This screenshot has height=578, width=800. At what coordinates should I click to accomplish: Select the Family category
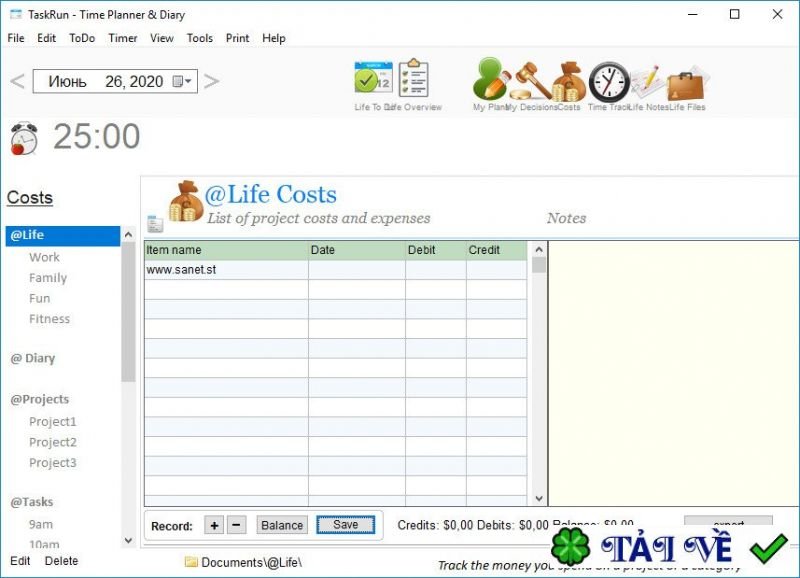[x=48, y=278]
